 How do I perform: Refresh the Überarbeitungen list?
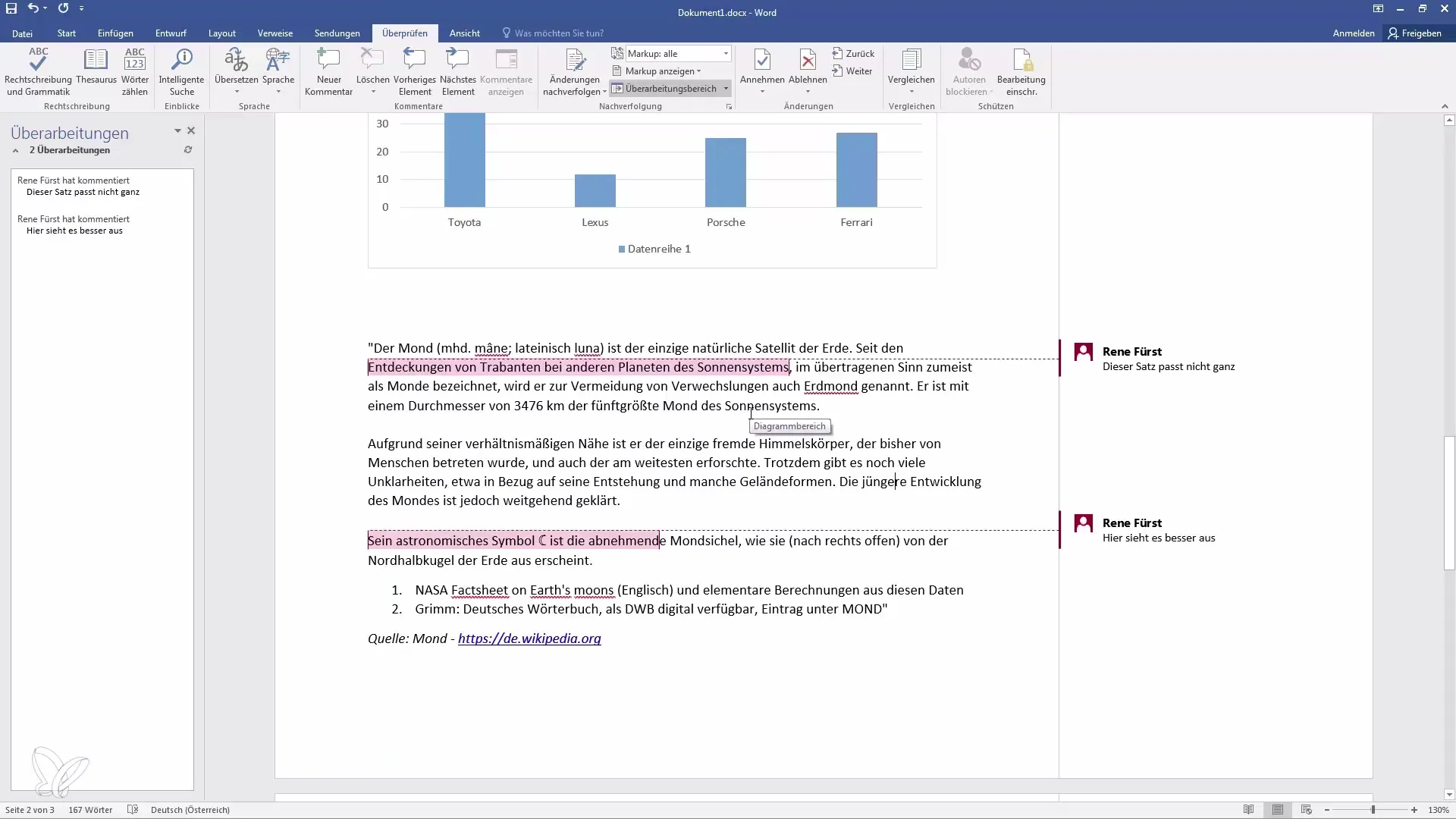point(188,150)
